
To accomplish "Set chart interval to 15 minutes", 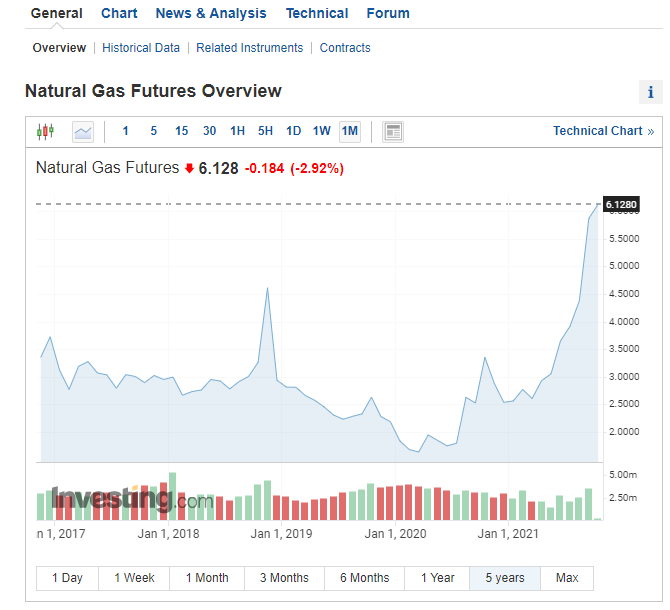I will click(182, 131).
